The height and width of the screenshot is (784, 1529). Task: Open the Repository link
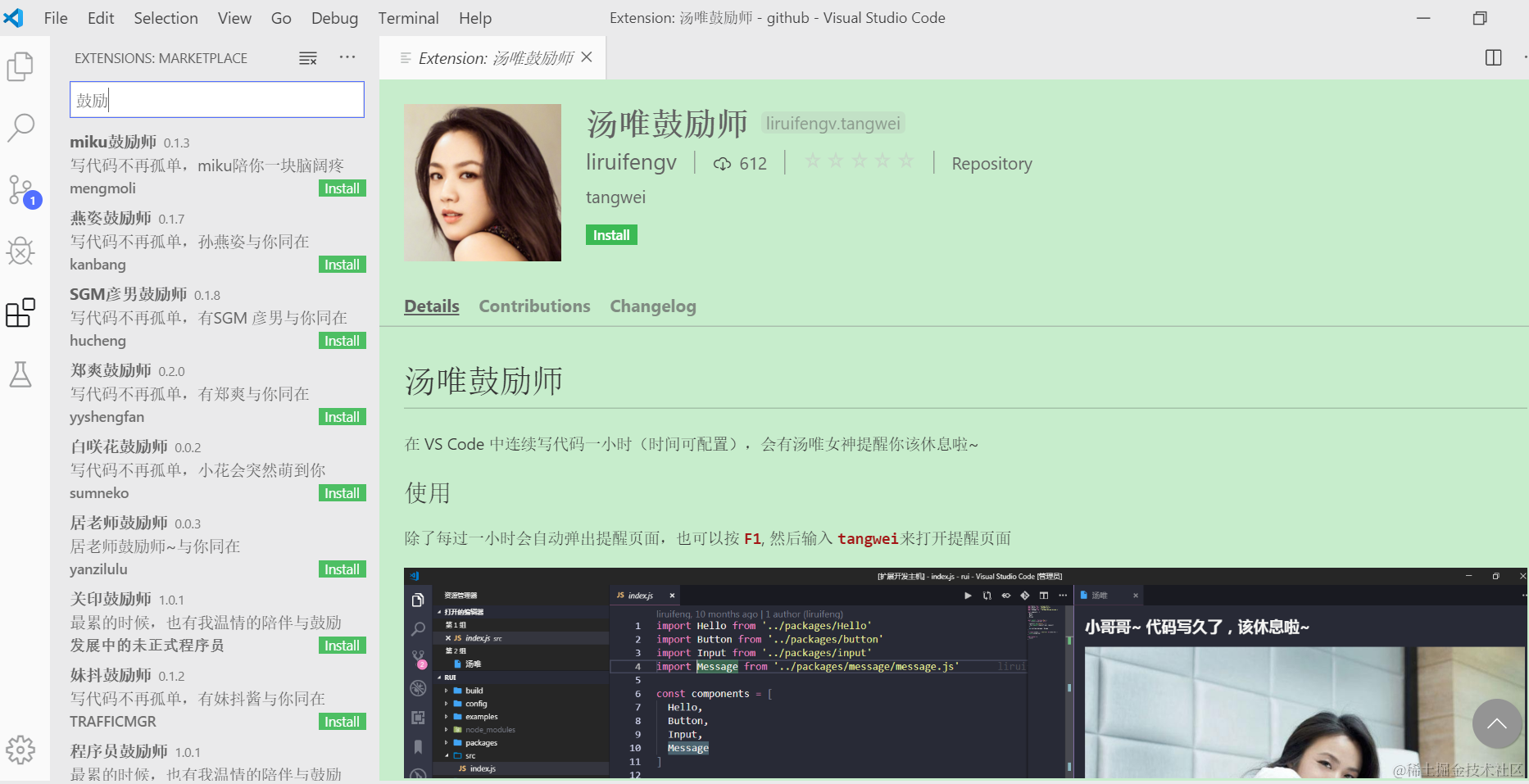pyautogui.click(x=991, y=163)
